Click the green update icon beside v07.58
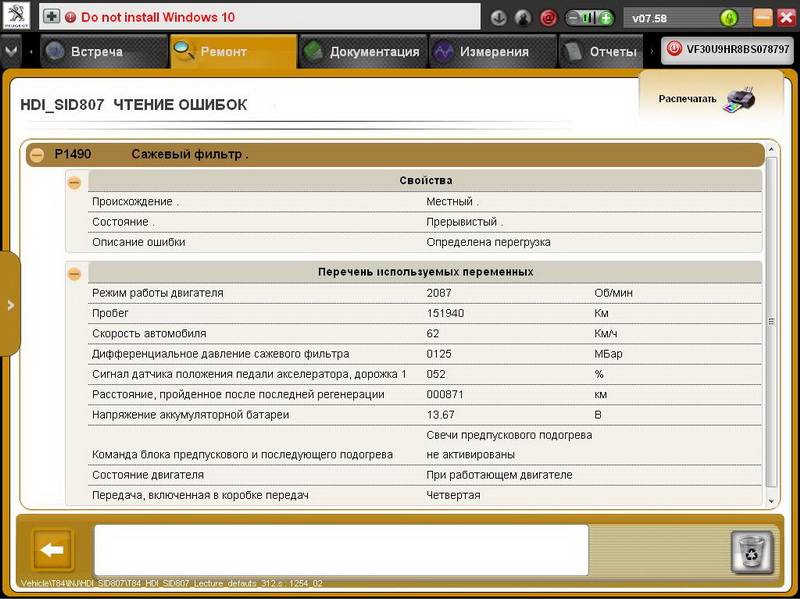This screenshot has width=800, height=599. [728, 18]
